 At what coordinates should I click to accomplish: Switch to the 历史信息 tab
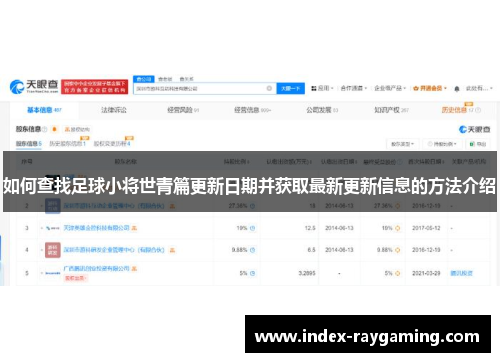[457, 110]
